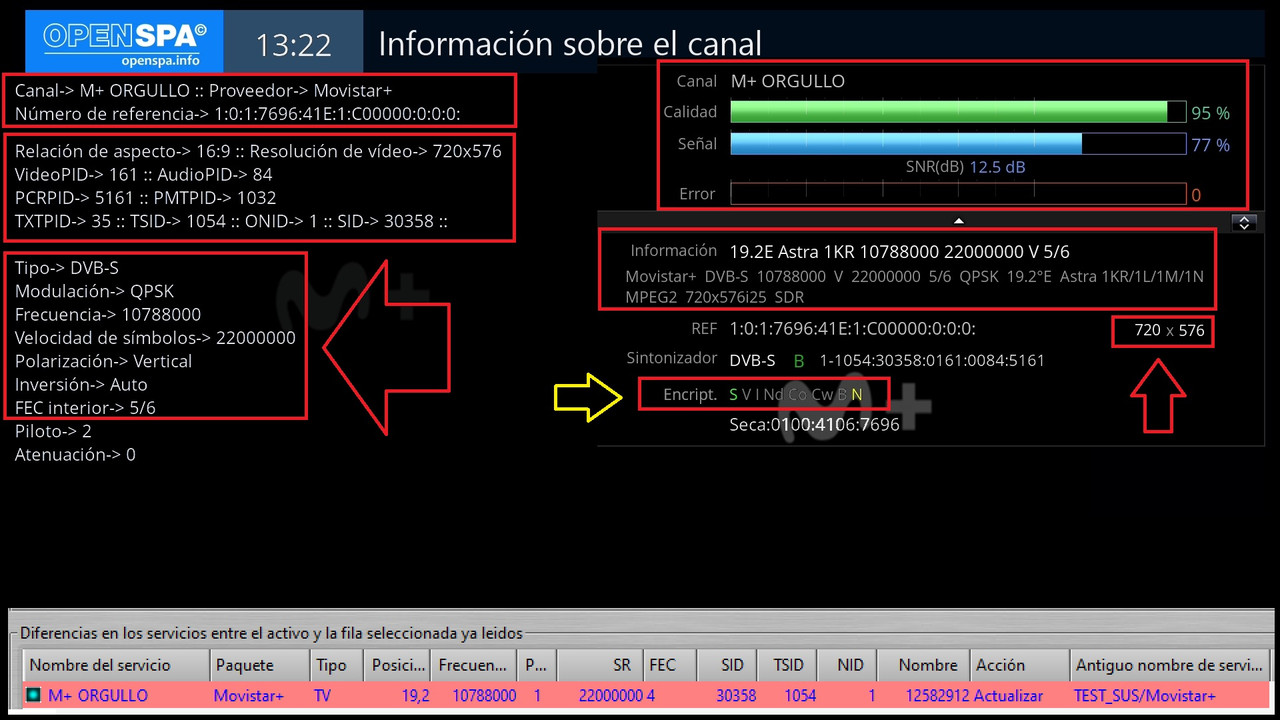Click 'Polarización-> Vertical' line
The width and height of the screenshot is (1280, 720).
103,361
